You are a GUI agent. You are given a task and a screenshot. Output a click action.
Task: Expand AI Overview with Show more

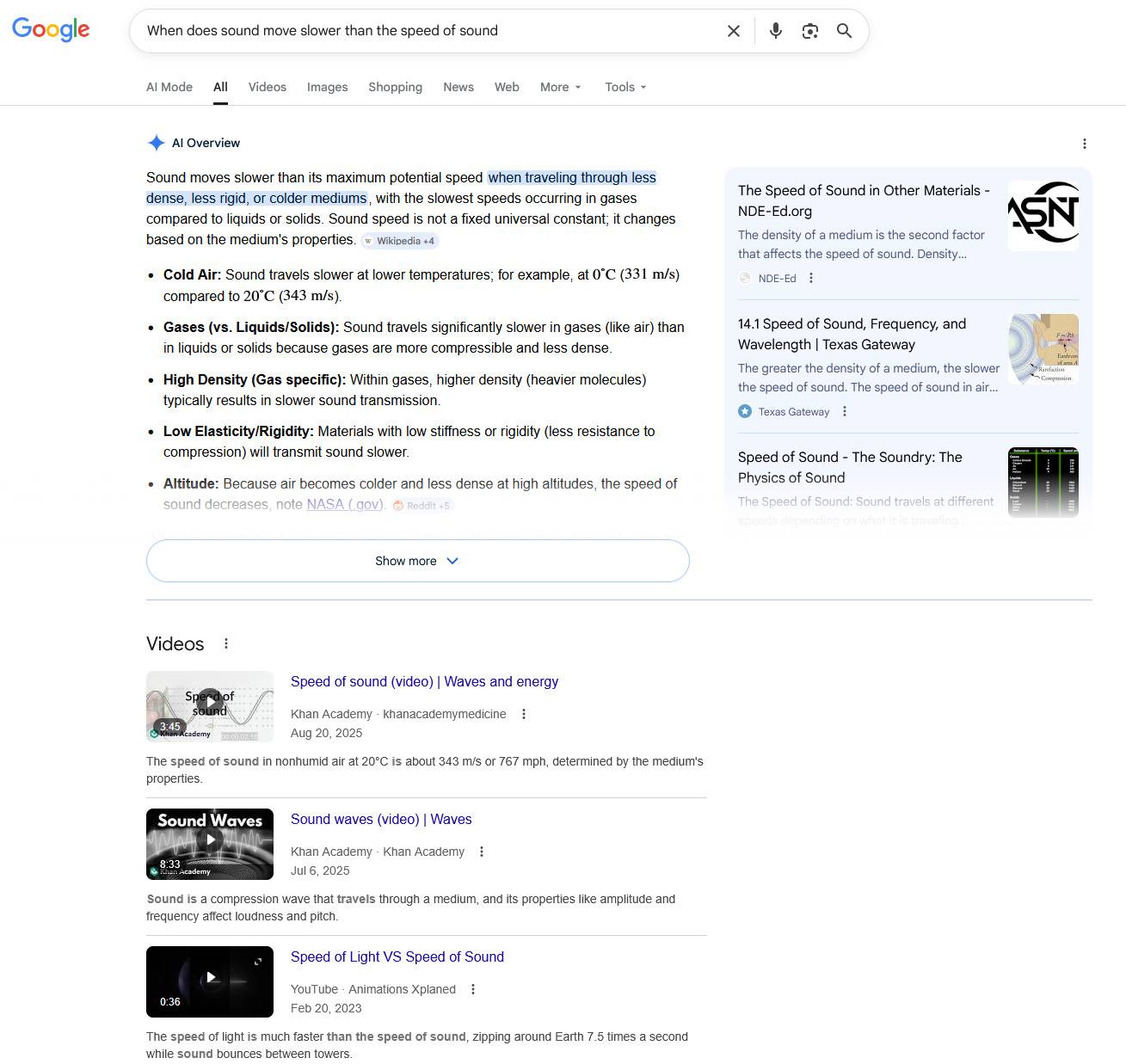418,561
